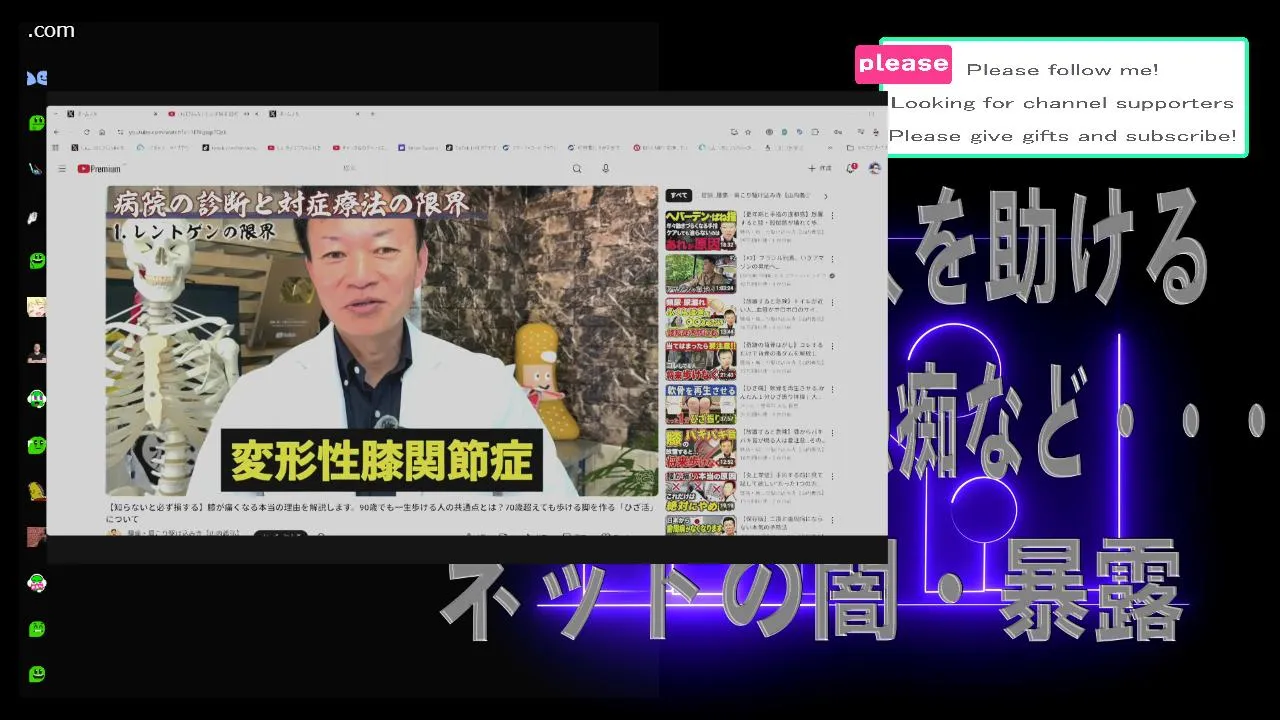Open options menu for トイレが近い video
The height and width of the screenshot is (720, 1280).
pos(832,302)
